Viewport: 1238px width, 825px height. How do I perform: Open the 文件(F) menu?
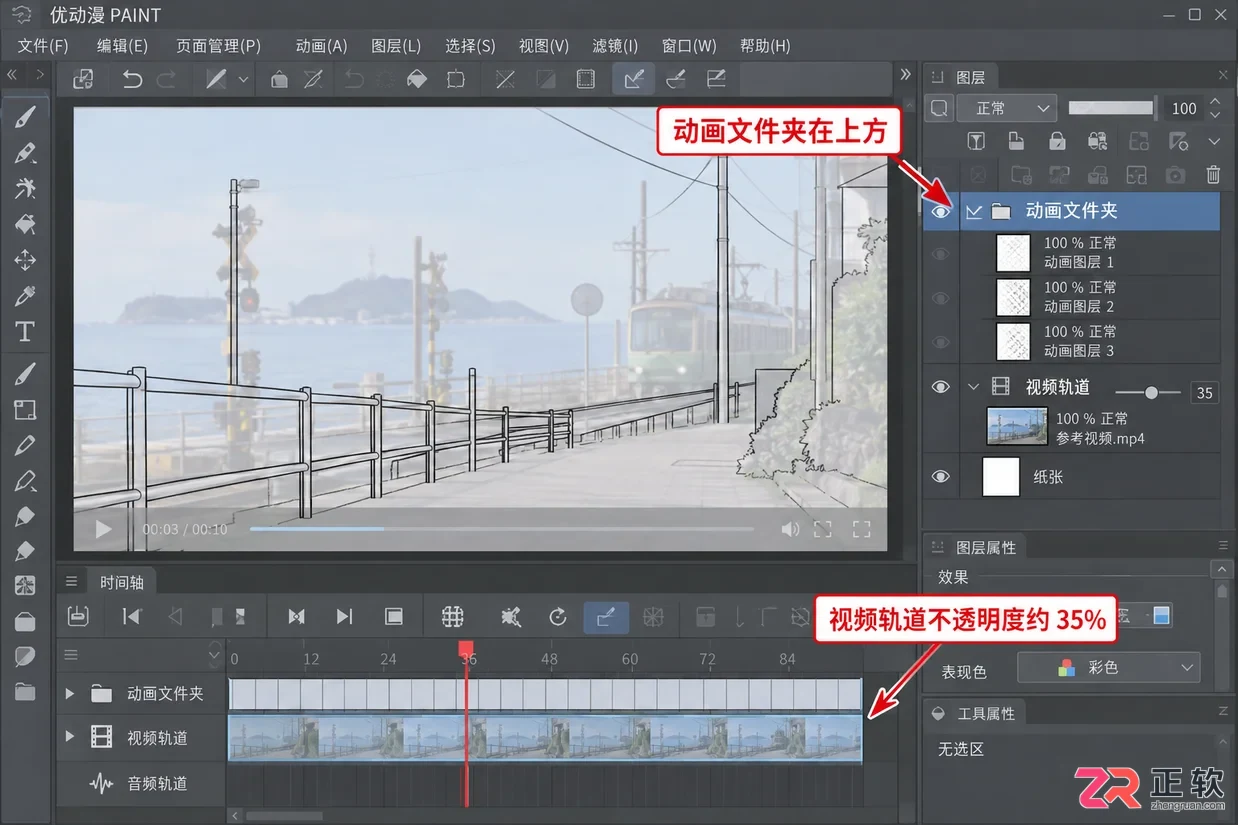43,46
